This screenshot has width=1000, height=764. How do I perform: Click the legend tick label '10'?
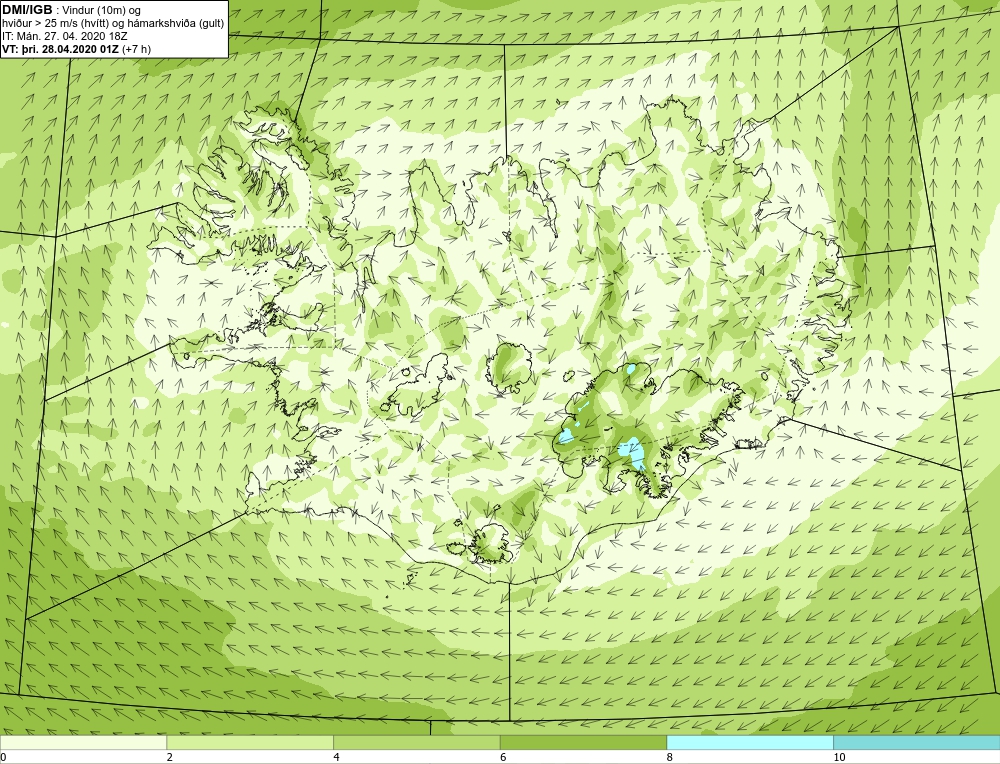(839, 757)
